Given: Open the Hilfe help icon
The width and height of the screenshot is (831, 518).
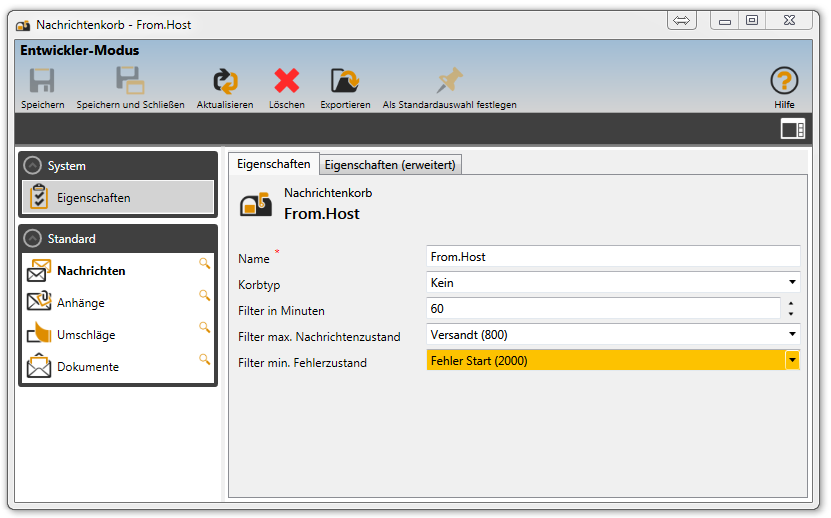Looking at the screenshot, I should tap(784, 82).
